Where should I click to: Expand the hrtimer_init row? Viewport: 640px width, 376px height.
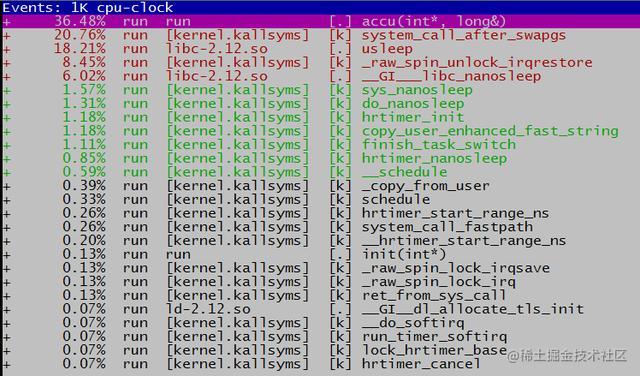point(7,118)
